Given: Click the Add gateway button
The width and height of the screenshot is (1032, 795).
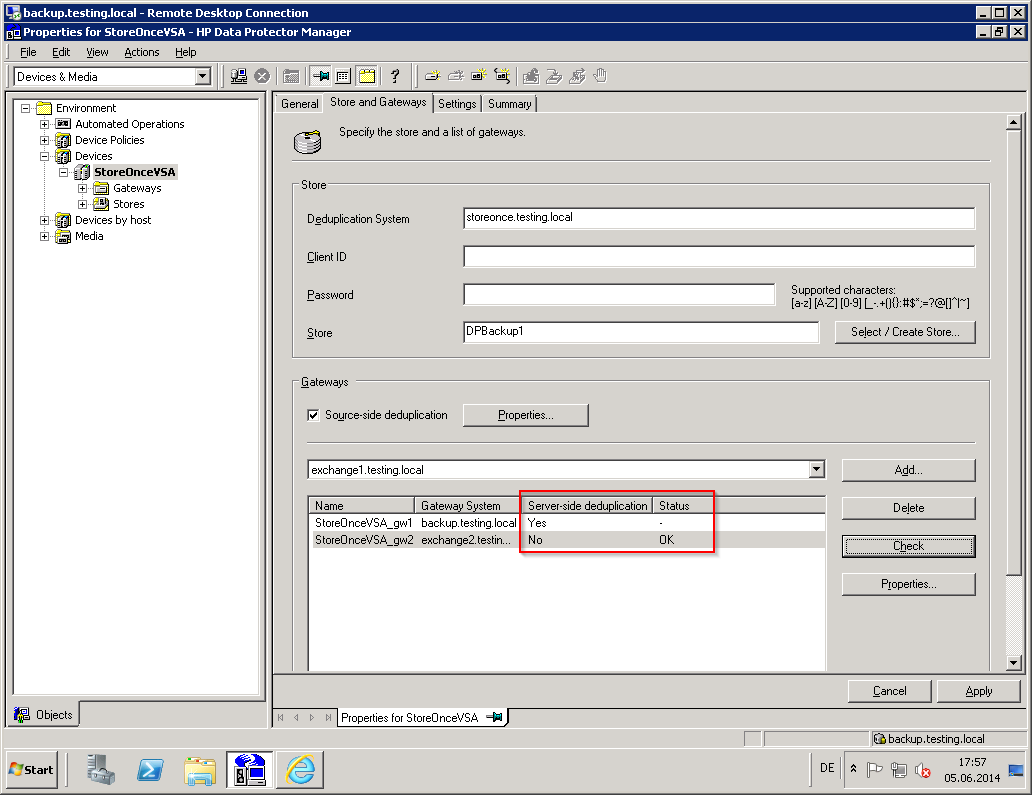Looking at the screenshot, I should [x=908, y=470].
